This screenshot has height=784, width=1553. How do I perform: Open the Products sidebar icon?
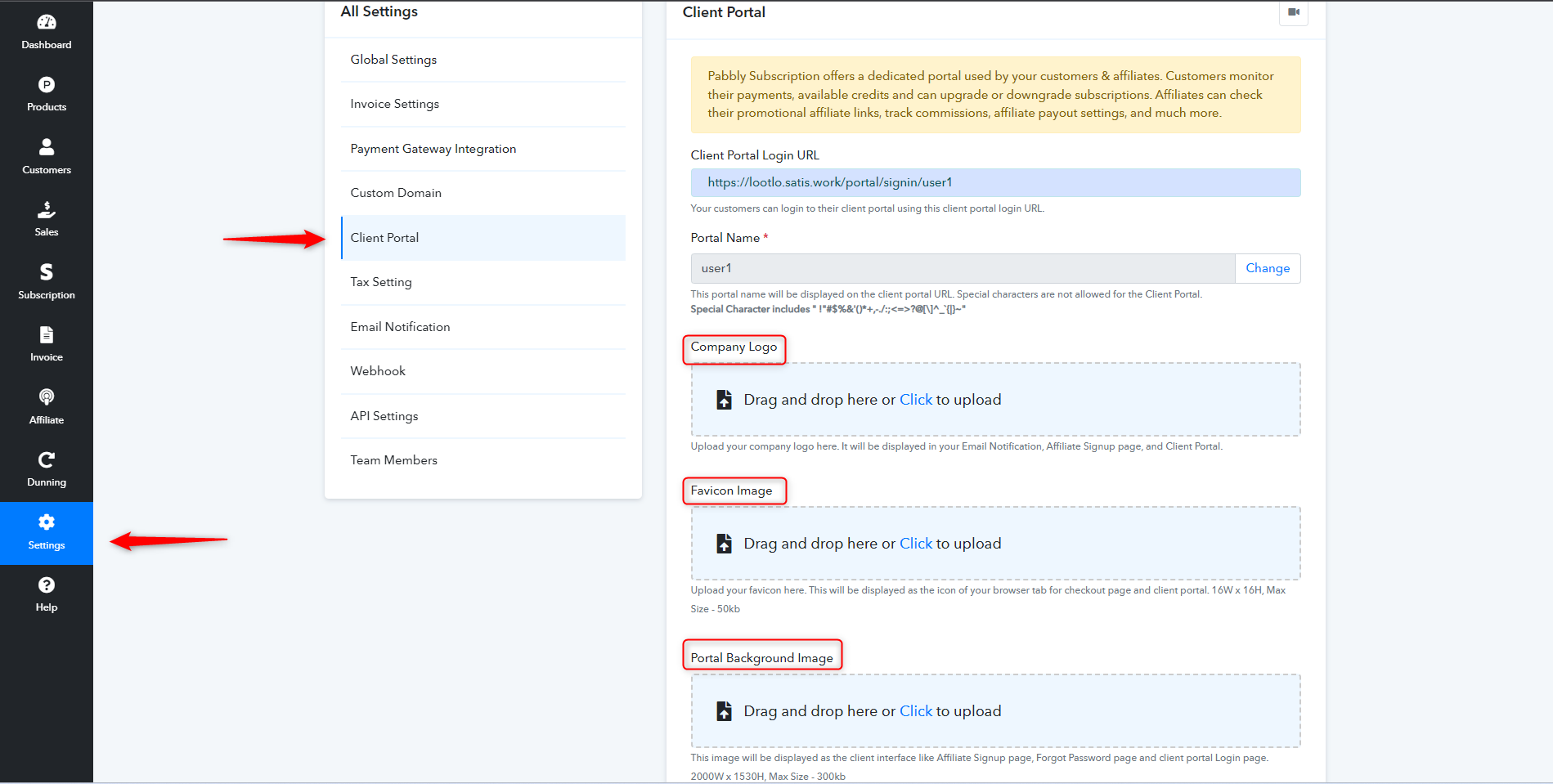pos(47,84)
